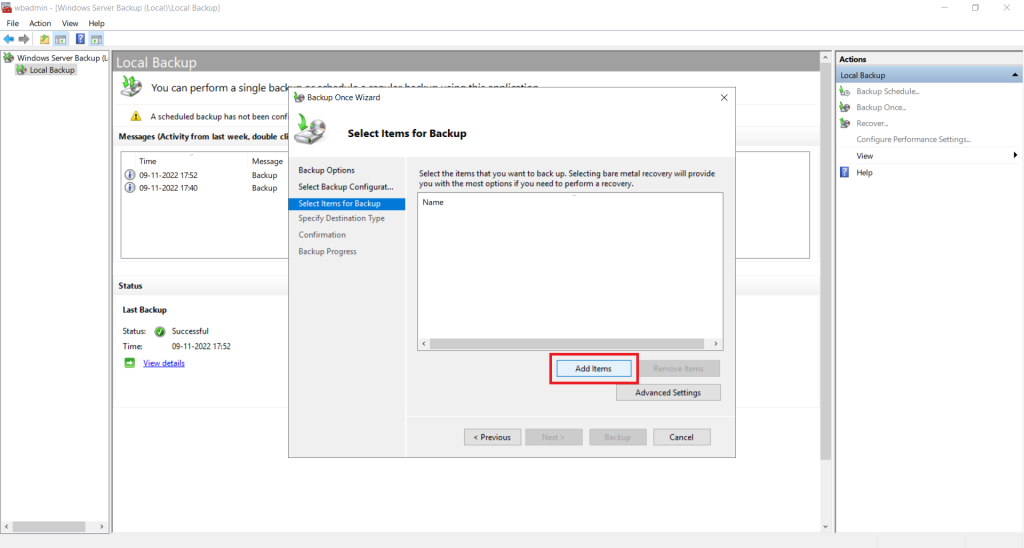The height and width of the screenshot is (548, 1024).
Task: Click the Help question mark icon in Actions
Action: pyautogui.click(x=845, y=172)
